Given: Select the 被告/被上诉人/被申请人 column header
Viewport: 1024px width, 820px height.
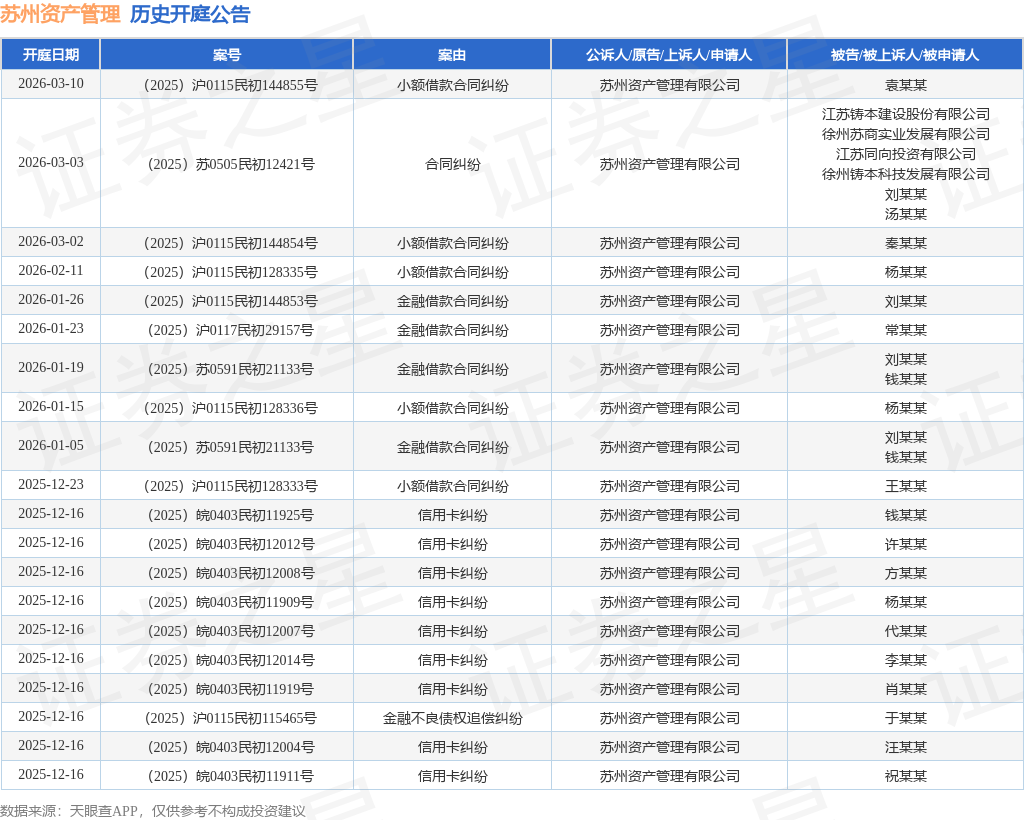Looking at the screenshot, I should tap(905, 55).
